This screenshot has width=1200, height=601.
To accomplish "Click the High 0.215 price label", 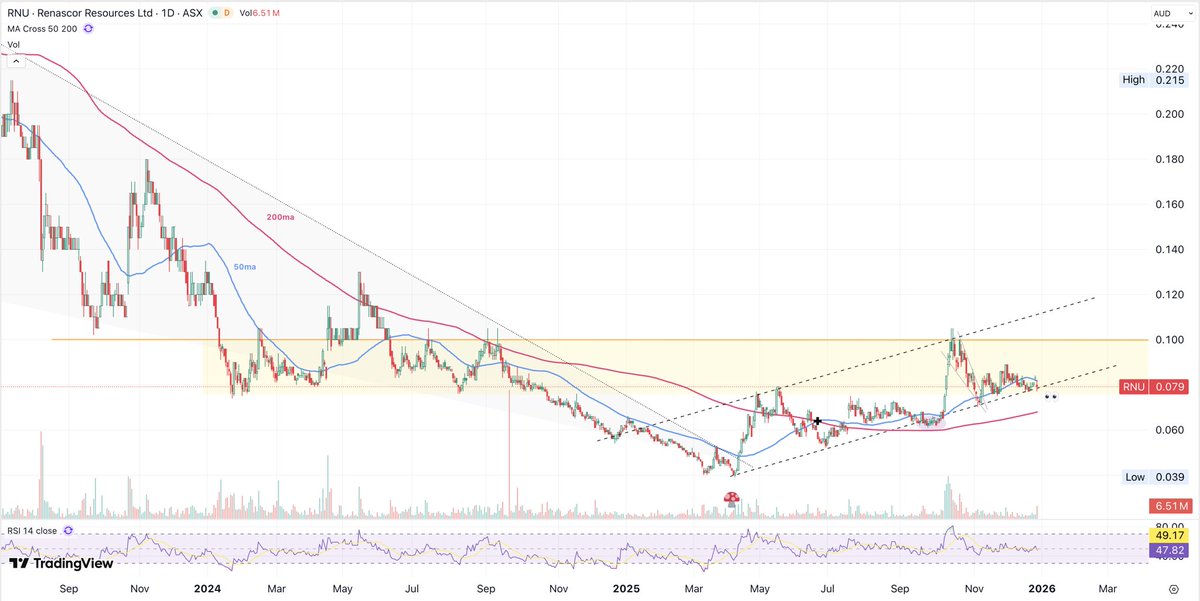I will click(x=1156, y=80).
